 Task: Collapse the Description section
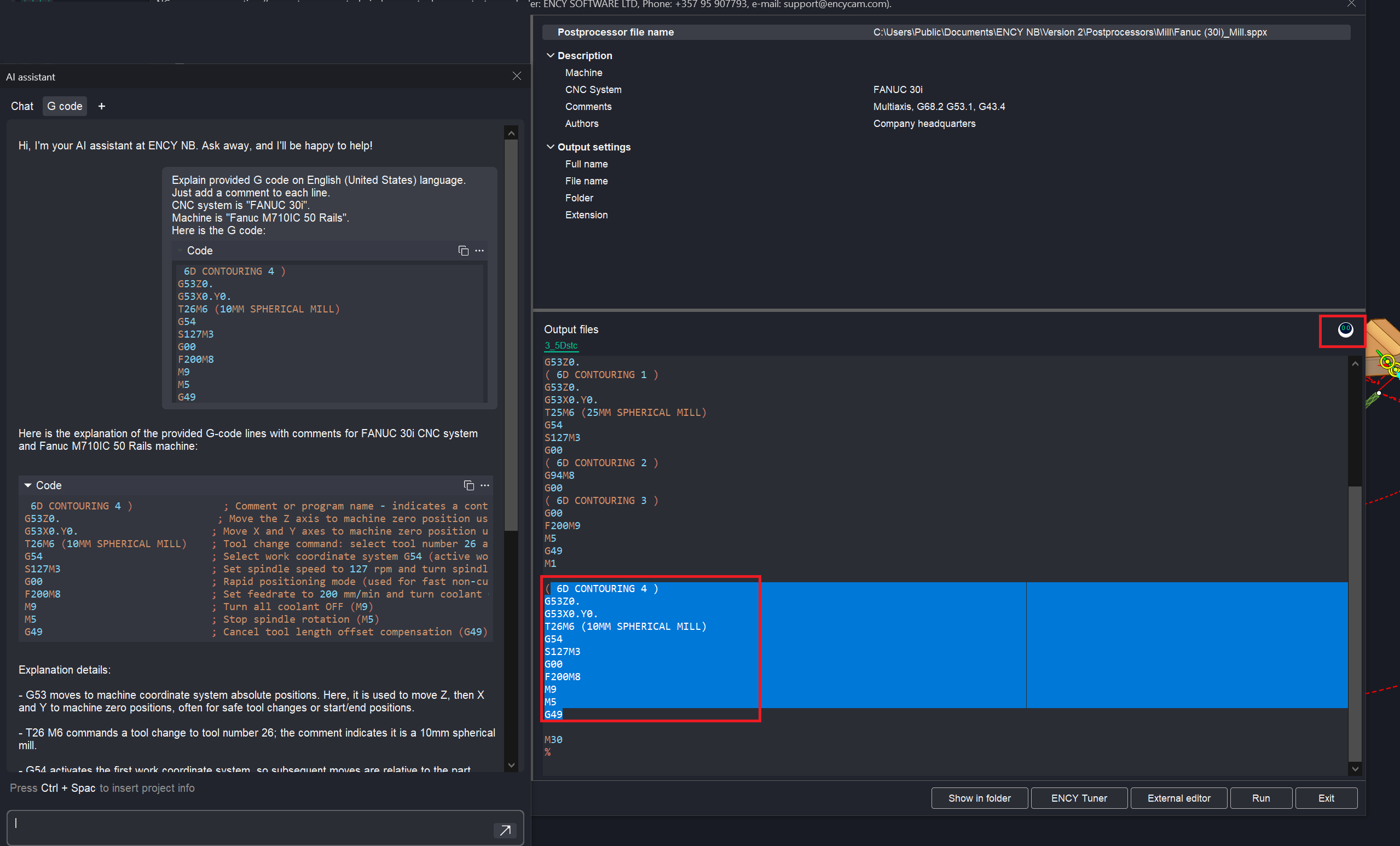pyautogui.click(x=550, y=56)
